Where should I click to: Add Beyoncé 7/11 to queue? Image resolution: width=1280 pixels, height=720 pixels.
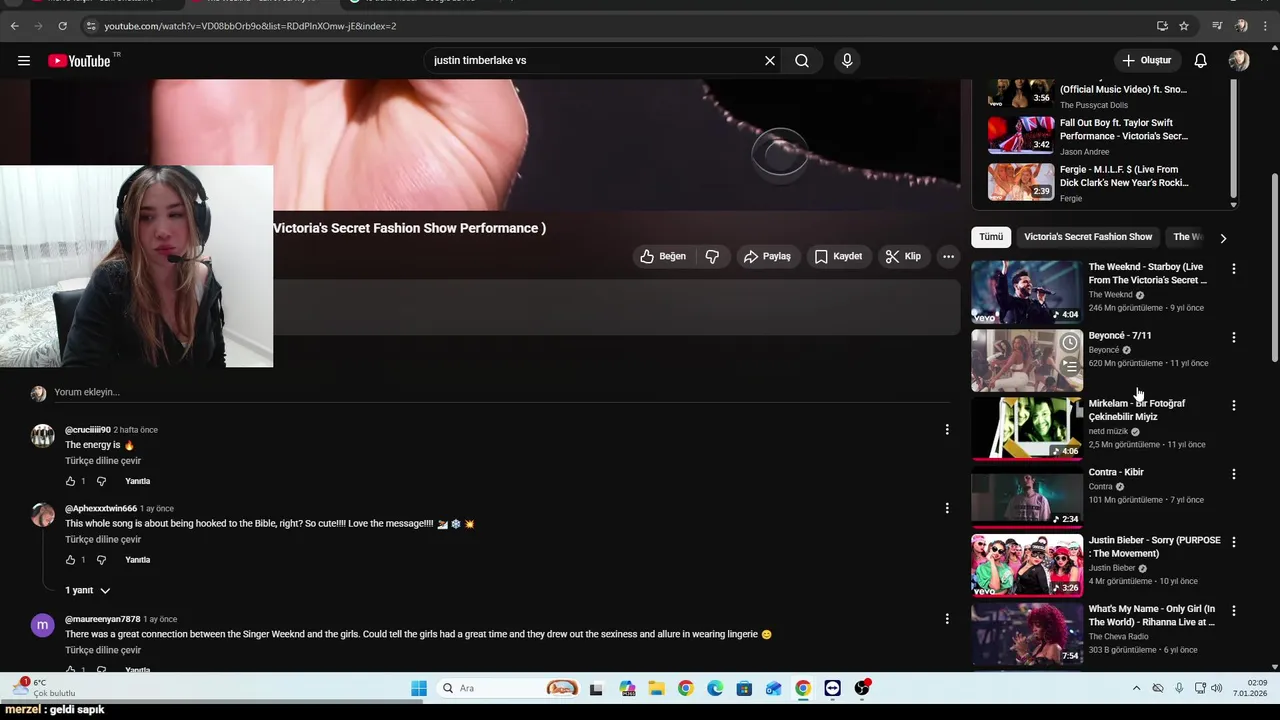[1070, 367]
